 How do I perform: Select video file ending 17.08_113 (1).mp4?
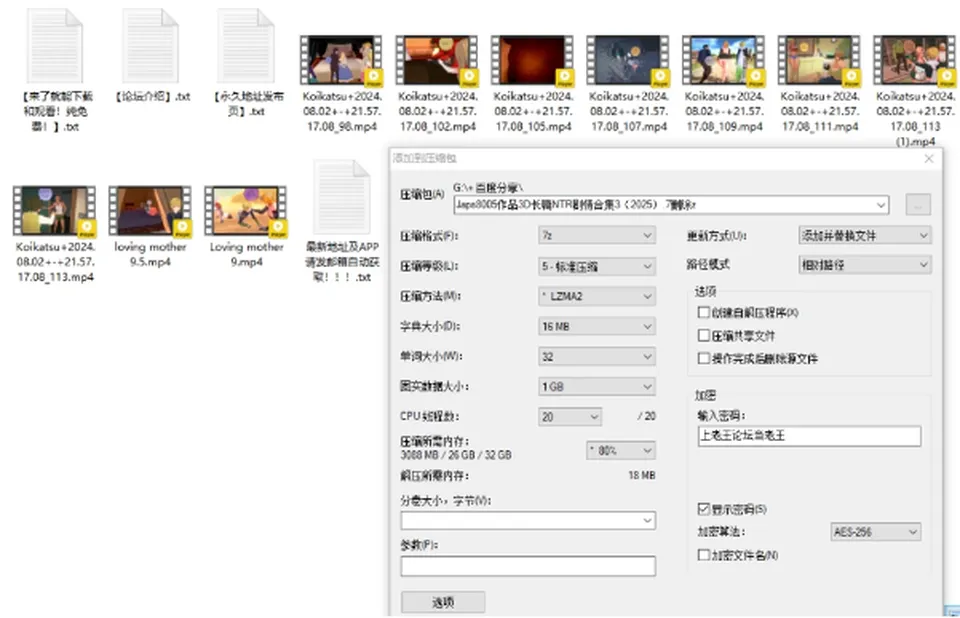914,60
